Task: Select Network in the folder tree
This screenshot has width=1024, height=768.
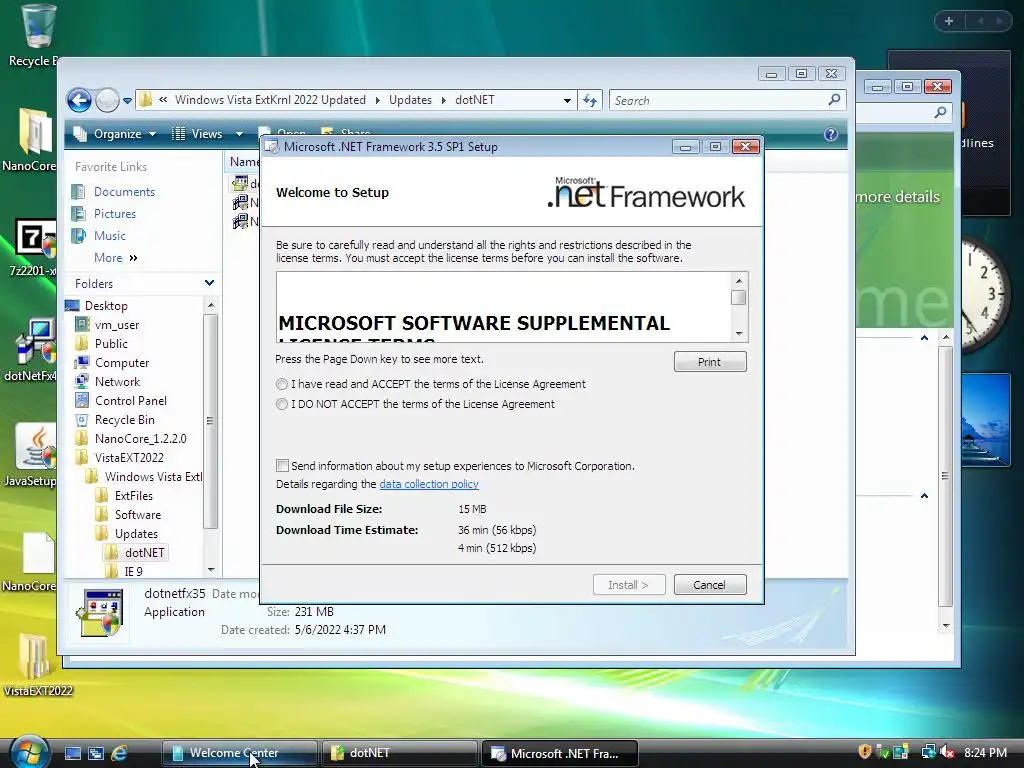Action: pyautogui.click(x=118, y=381)
